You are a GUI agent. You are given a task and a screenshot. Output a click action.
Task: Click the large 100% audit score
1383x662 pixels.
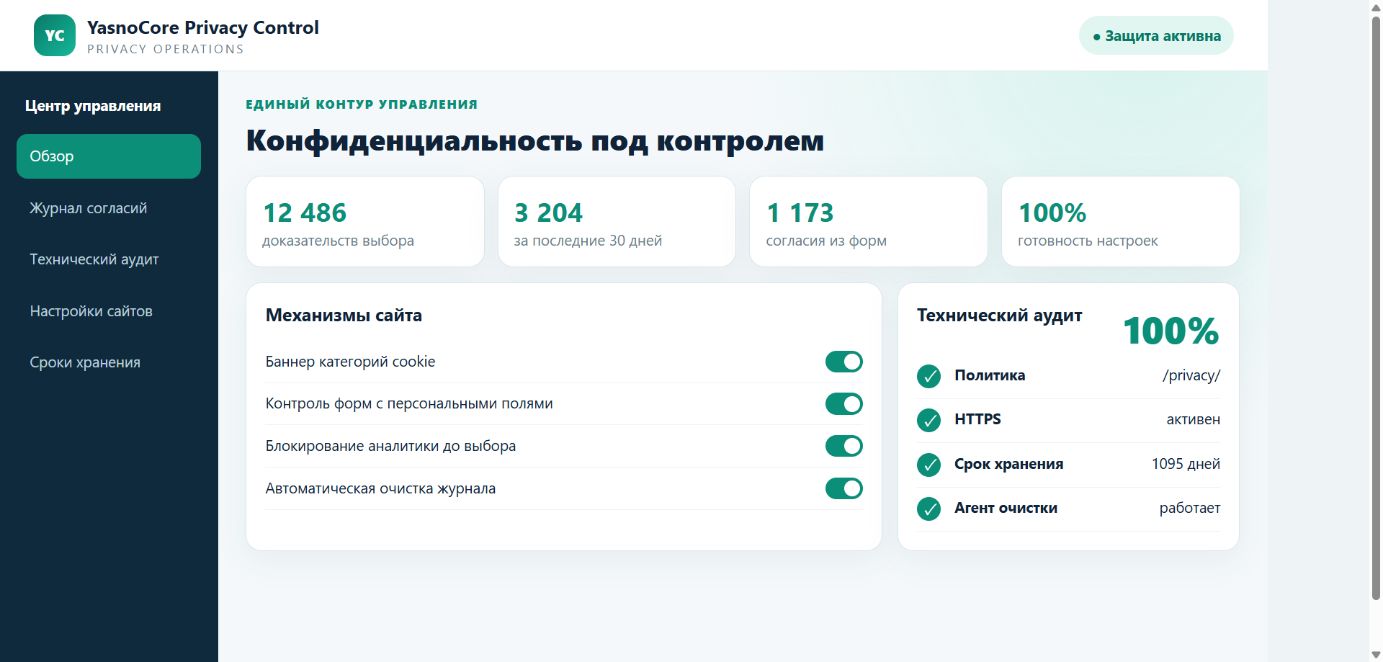tap(1171, 331)
